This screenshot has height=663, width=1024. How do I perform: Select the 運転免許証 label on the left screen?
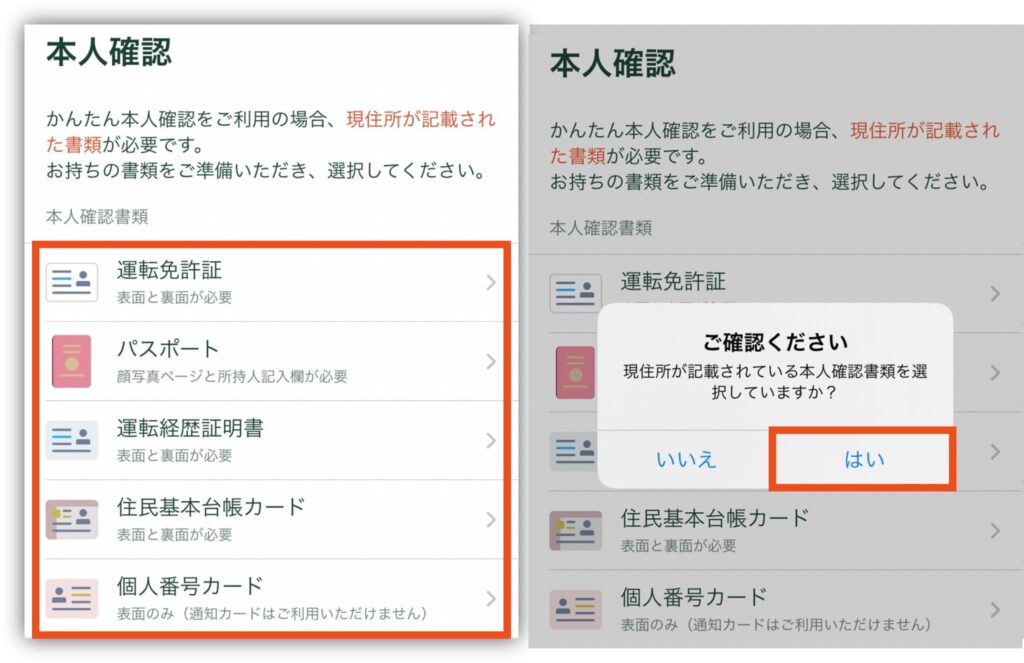(x=169, y=270)
